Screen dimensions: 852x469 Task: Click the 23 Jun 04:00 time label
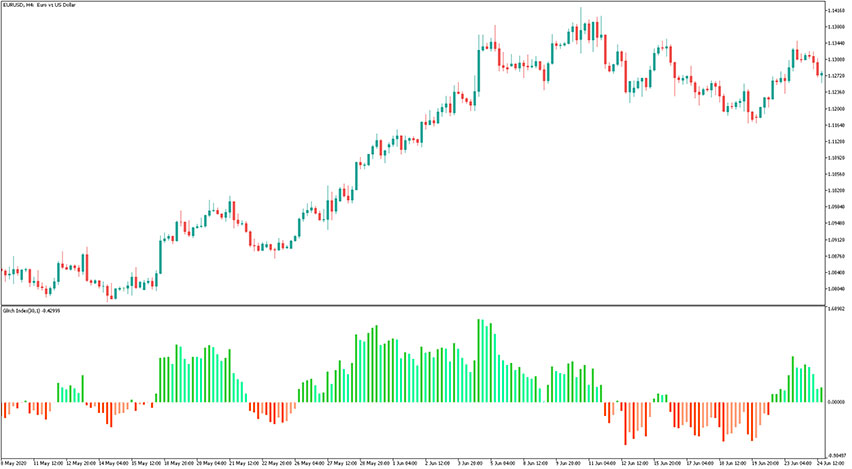pos(798,464)
